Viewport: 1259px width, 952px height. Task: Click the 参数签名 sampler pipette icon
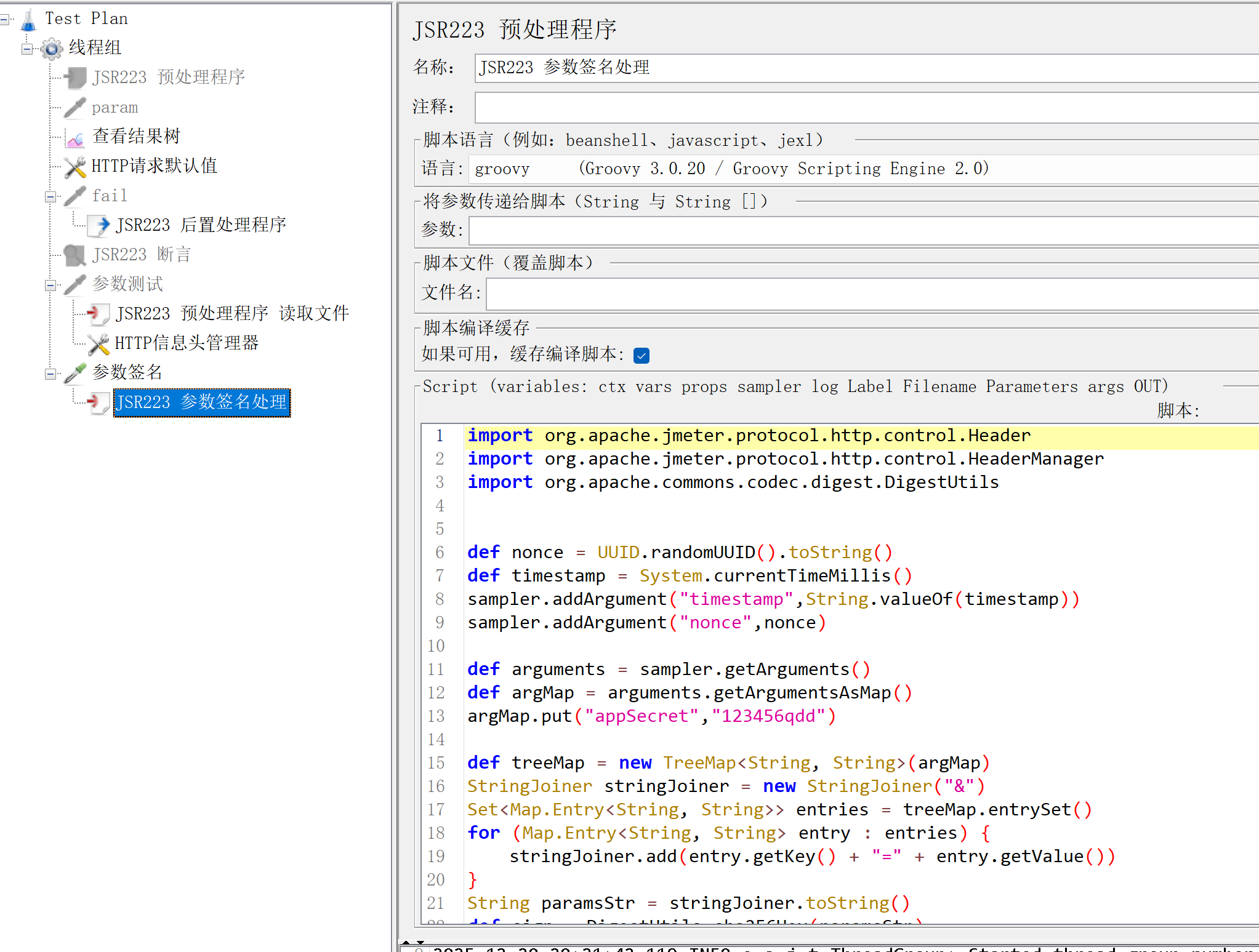click(75, 373)
